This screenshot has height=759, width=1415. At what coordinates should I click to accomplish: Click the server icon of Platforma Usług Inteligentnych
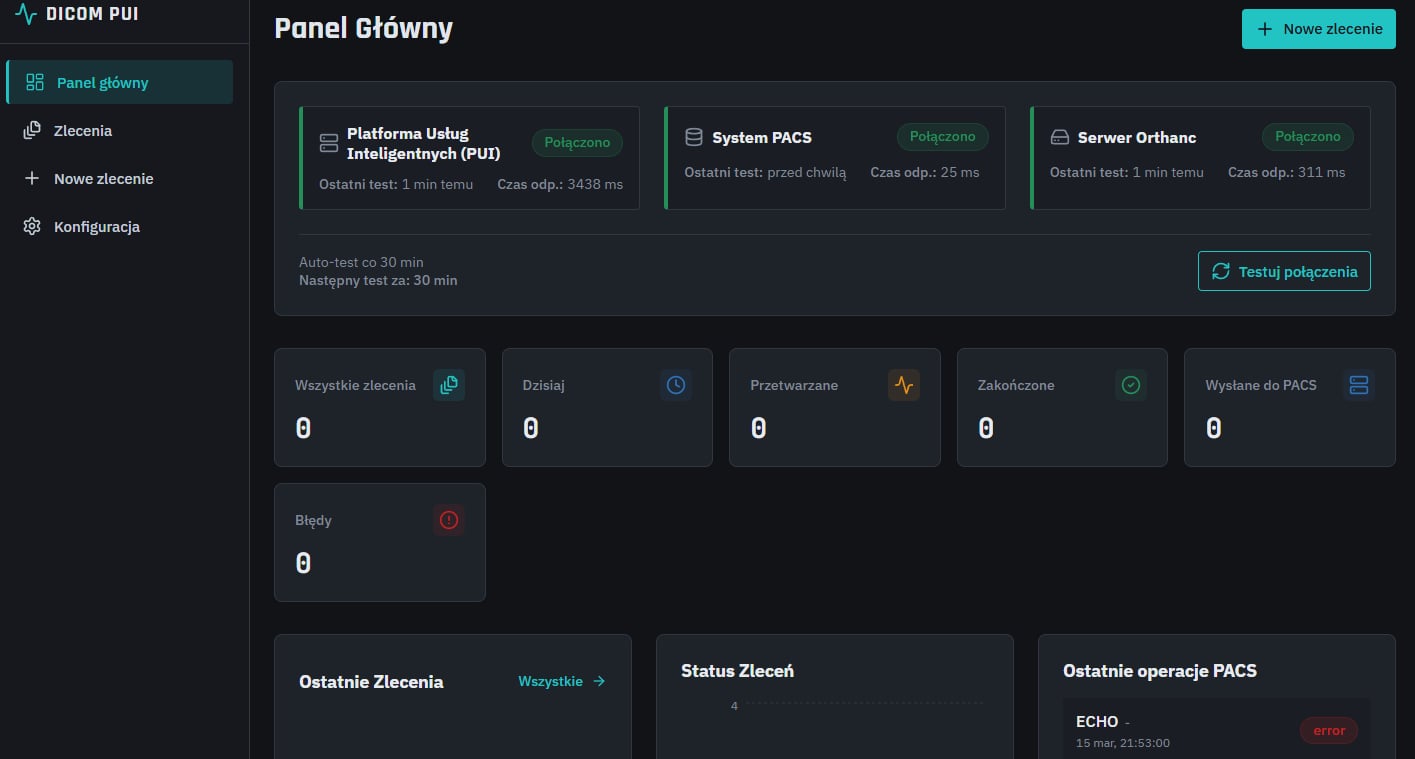coord(329,142)
